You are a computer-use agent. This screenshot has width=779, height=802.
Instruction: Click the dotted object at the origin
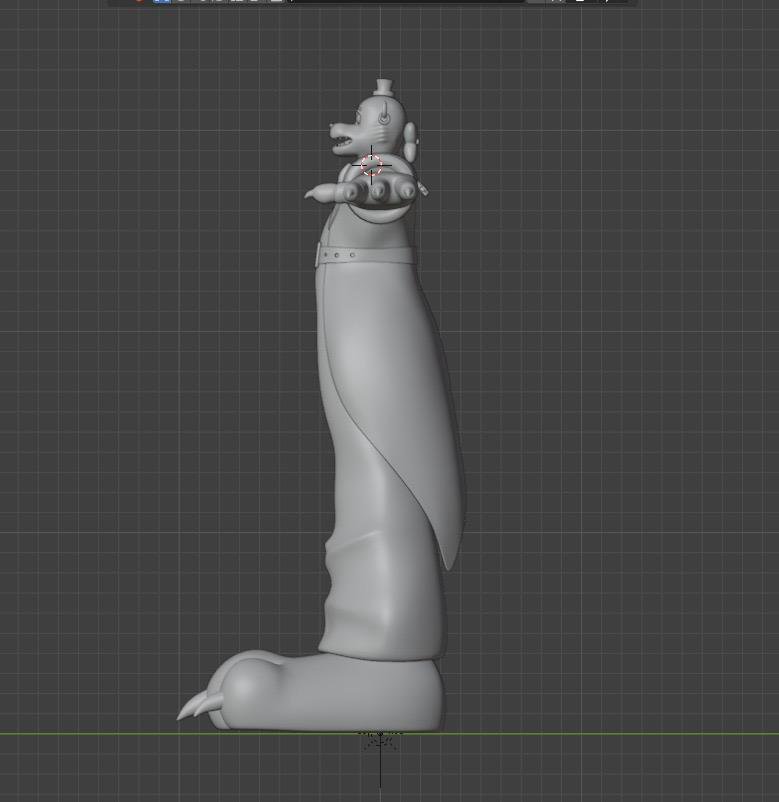tap(380, 740)
